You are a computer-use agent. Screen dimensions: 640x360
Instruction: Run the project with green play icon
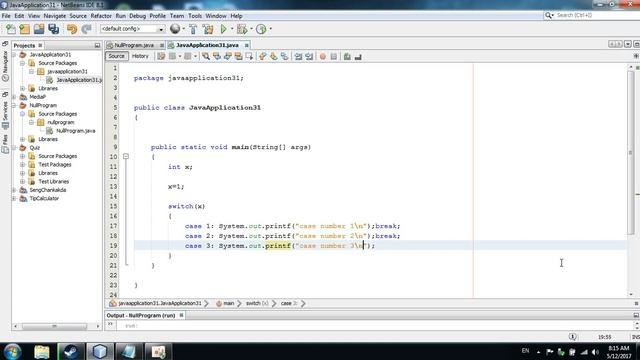click(223, 29)
